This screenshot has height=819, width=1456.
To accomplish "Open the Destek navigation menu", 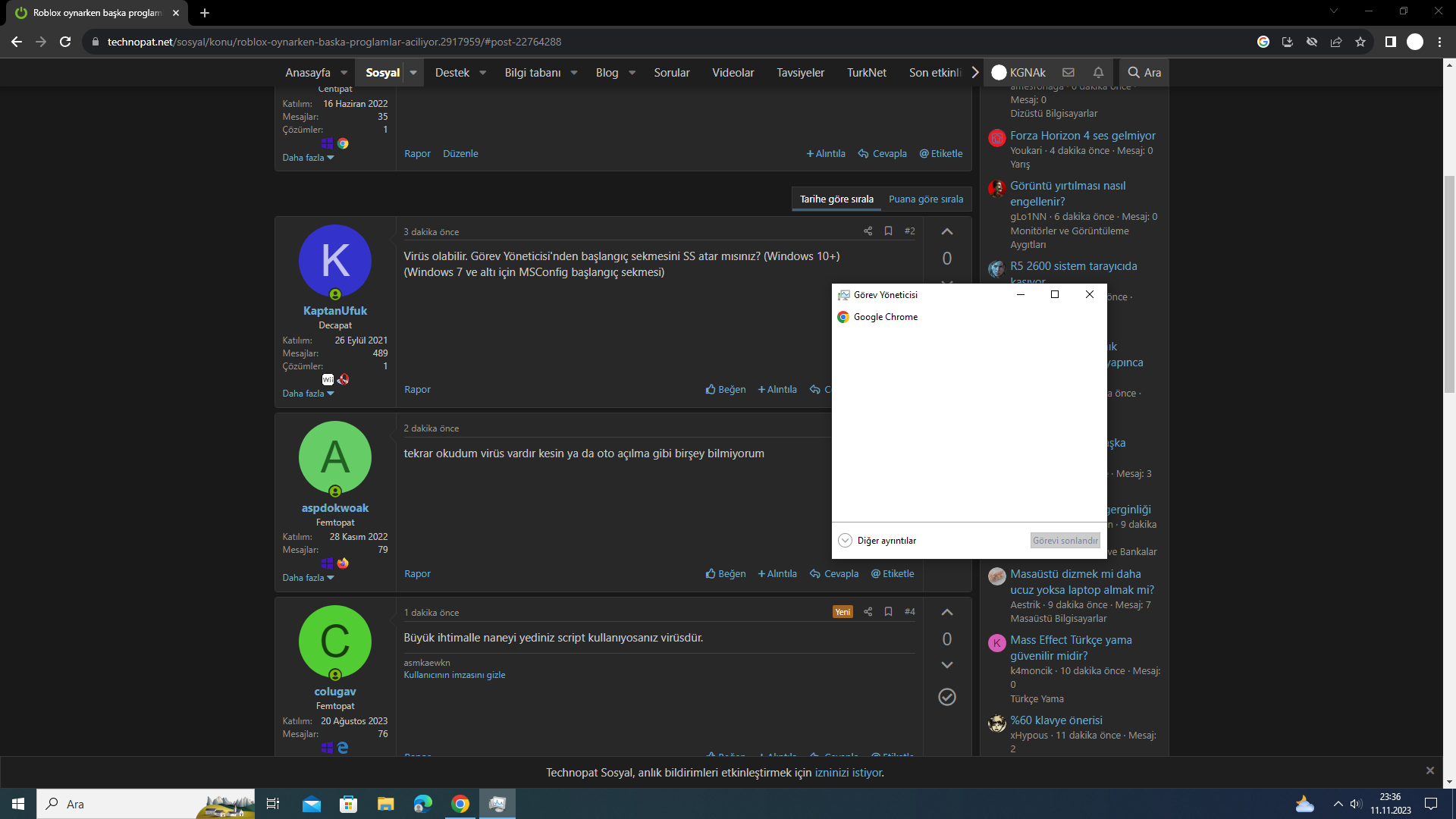I will click(452, 73).
